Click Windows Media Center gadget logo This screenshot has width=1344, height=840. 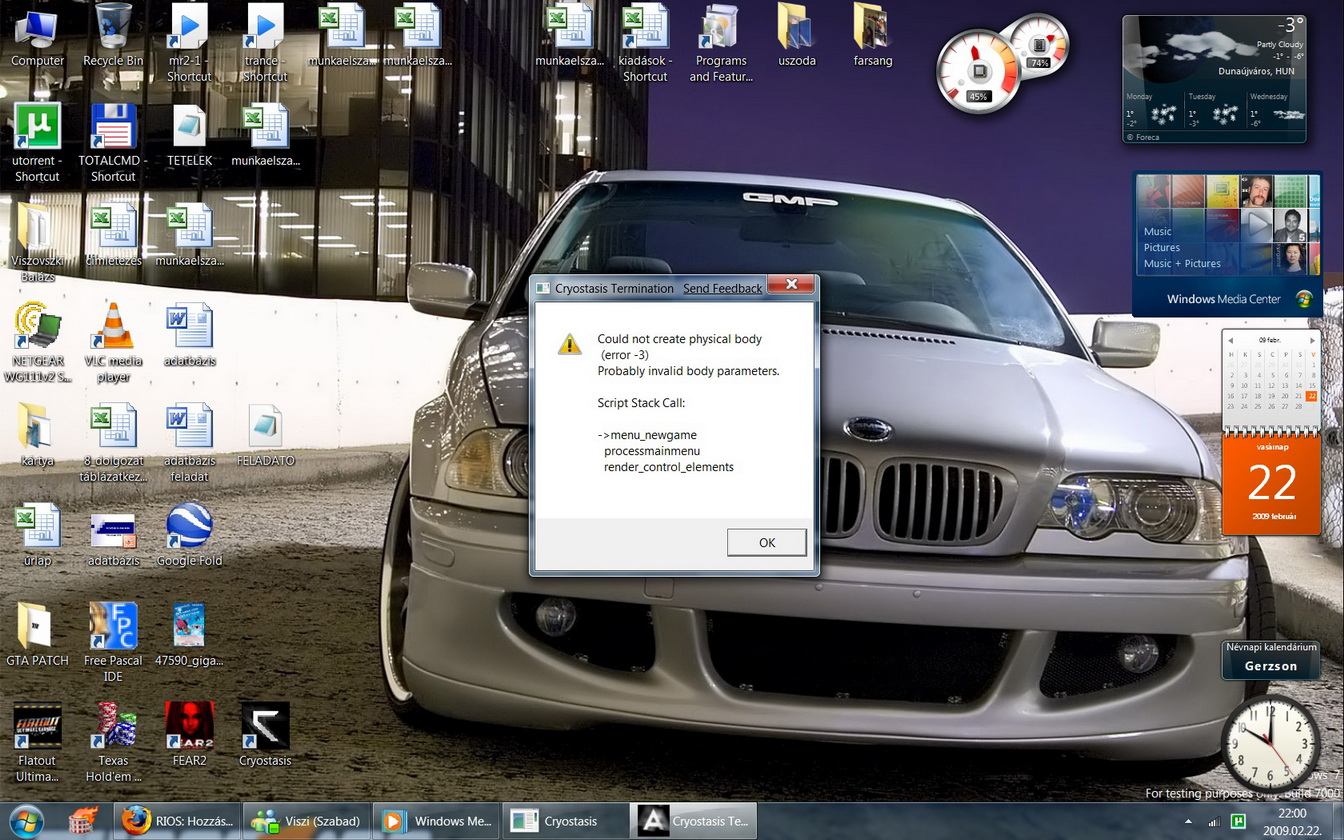click(1303, 299)
